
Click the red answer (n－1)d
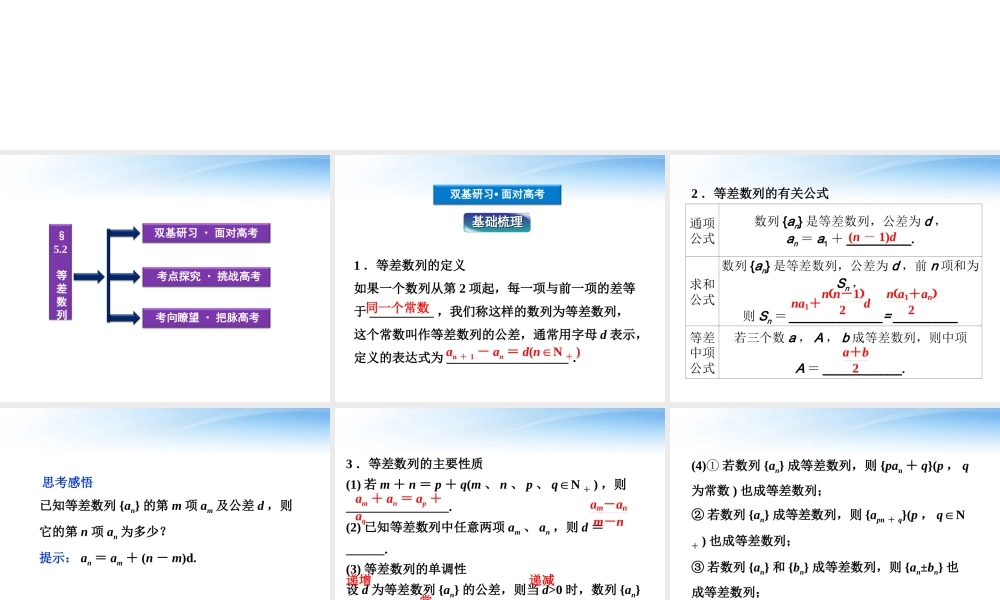pyautogui.click(x=872, y=237)
